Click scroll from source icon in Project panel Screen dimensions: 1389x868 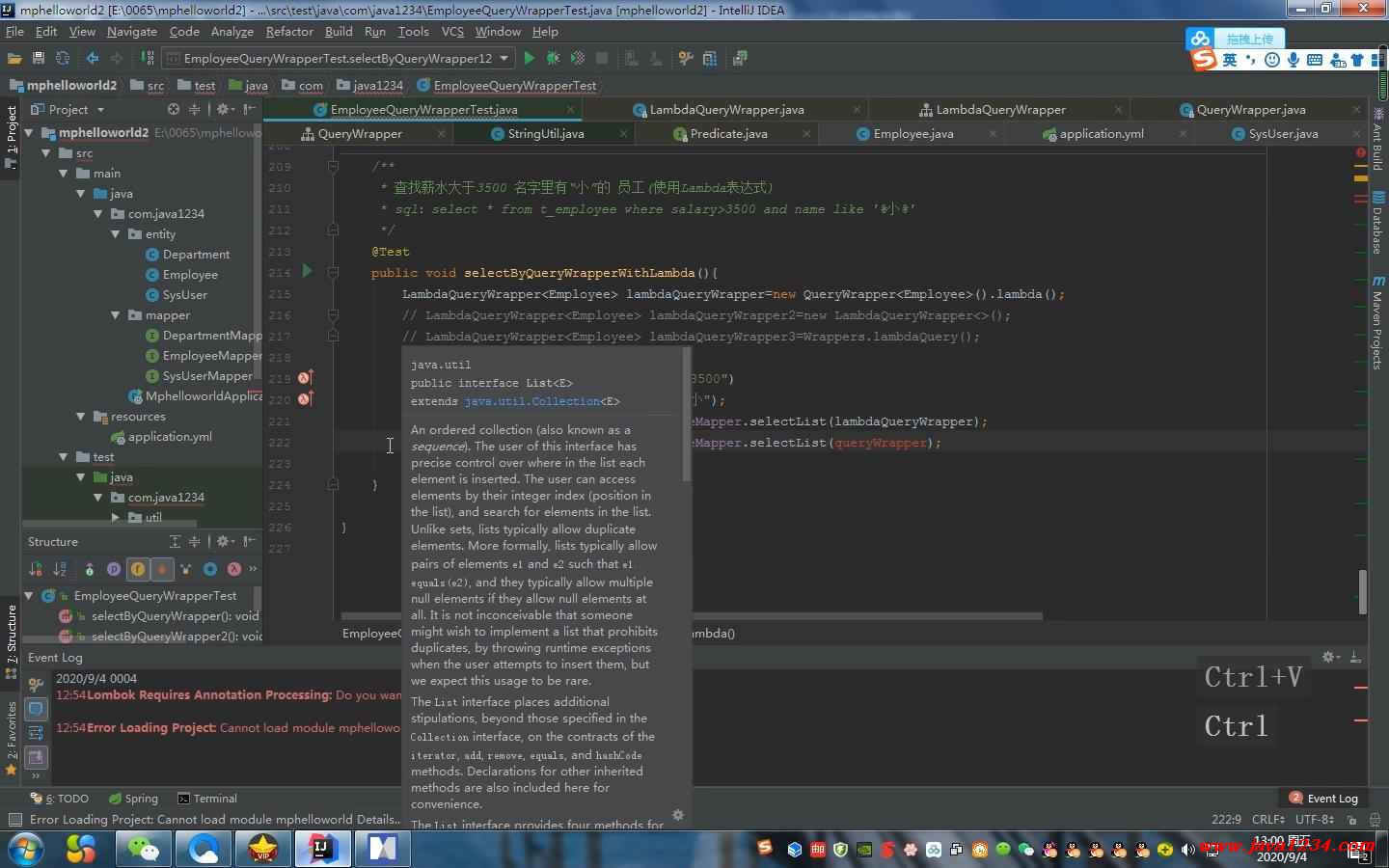[x=173, y=109]
